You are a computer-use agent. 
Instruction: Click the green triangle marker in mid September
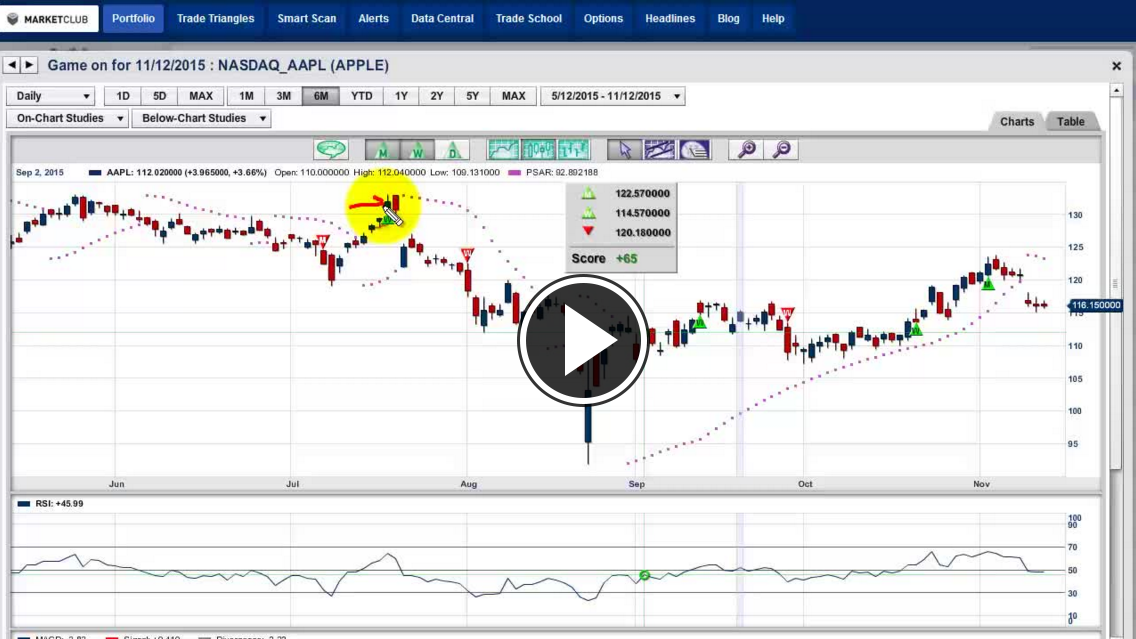(700, 323)
